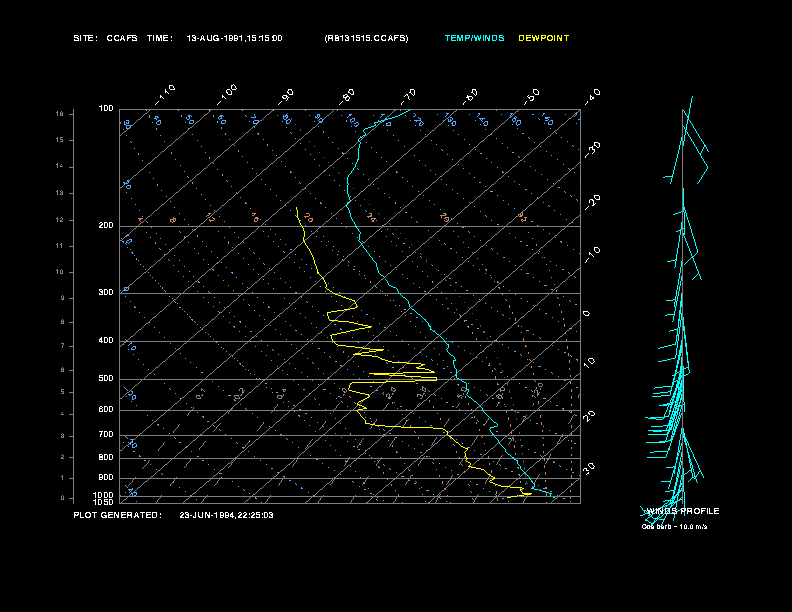This screenshot has width=792, height=612.
Task: Click pressure axis label '300'
Action: coord(106,292)
